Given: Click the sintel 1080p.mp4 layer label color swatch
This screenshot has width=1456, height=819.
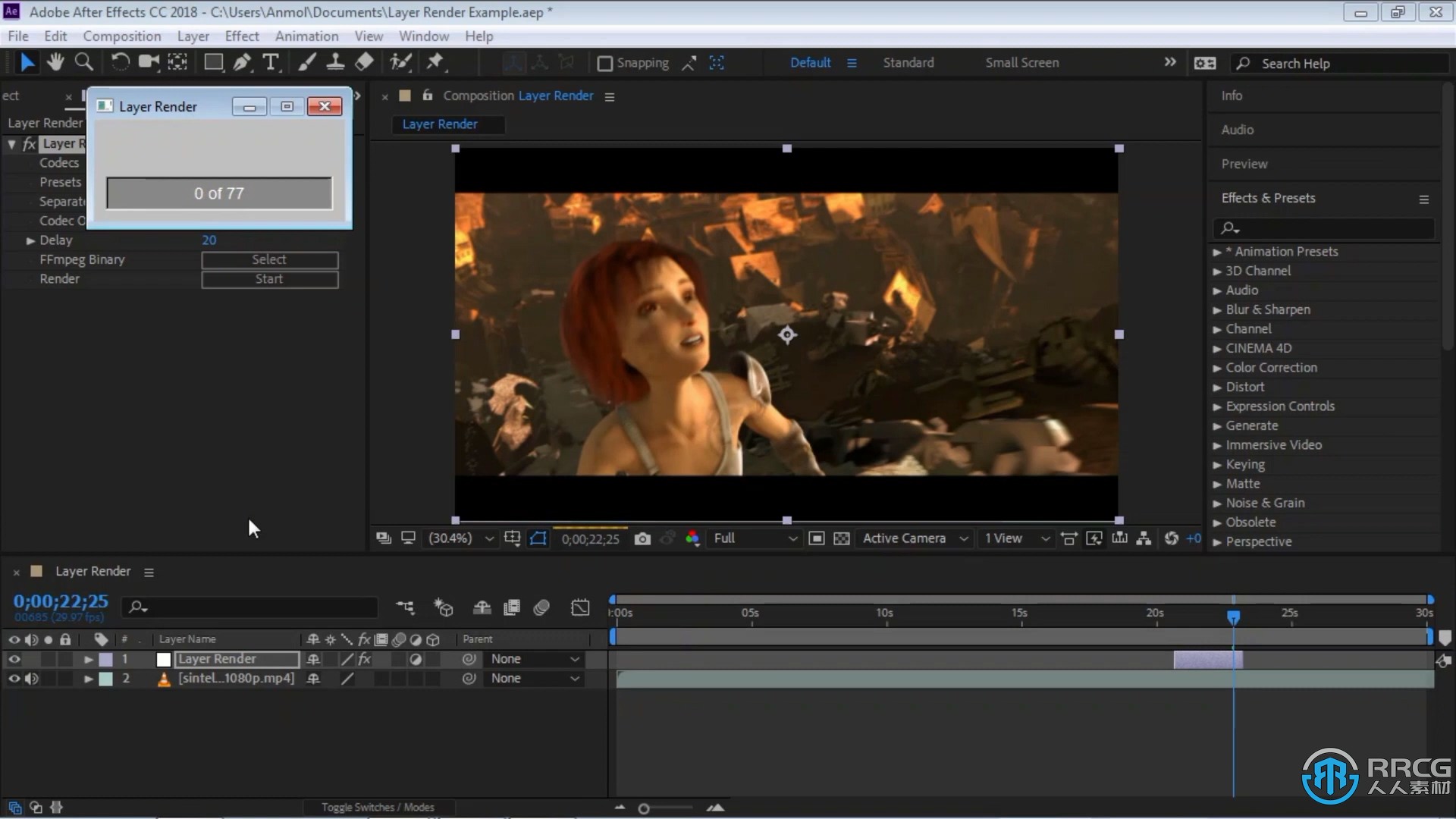Looking at the screenshot, I should pos(105,679).
